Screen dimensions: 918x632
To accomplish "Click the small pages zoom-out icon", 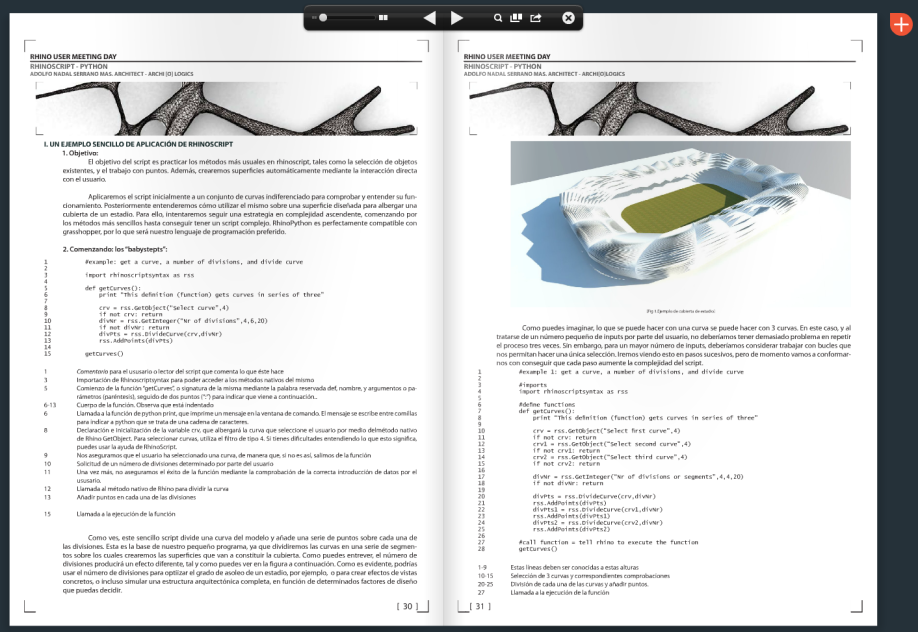I will click(x=314, y=18).
